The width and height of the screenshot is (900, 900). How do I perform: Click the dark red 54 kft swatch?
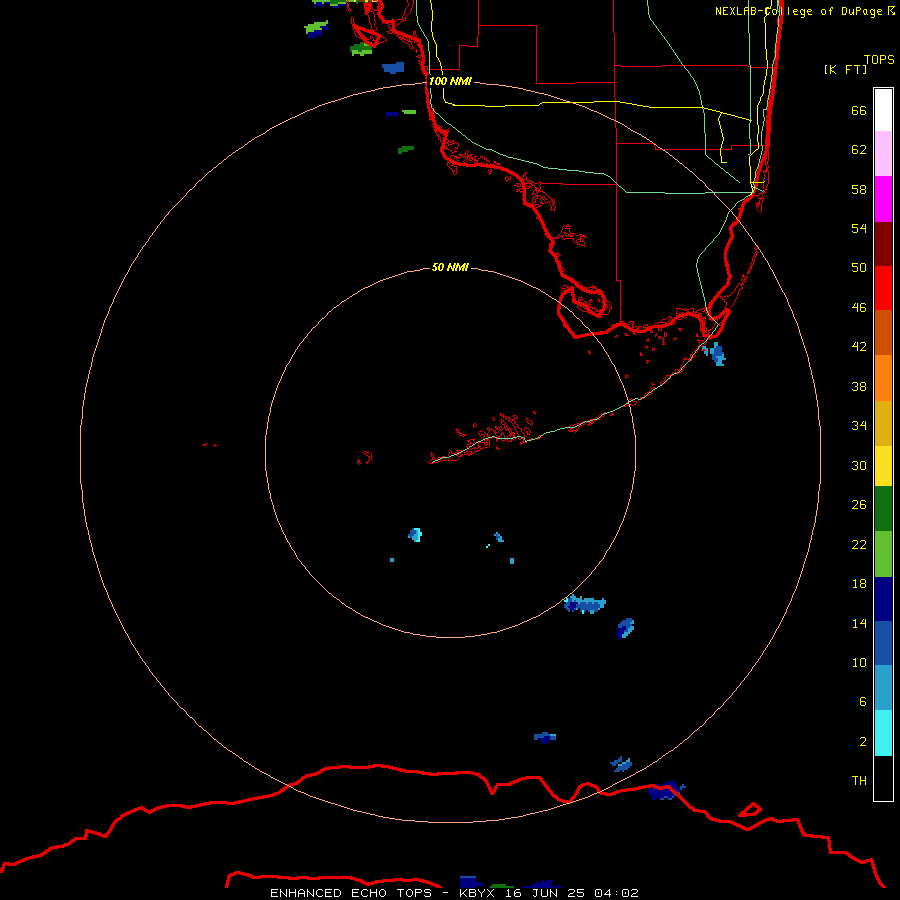point(883,243)
